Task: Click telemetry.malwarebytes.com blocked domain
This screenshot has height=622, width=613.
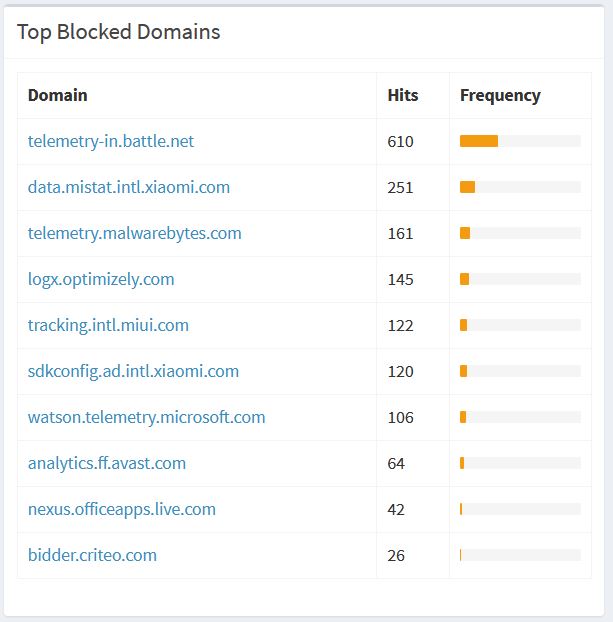Action: [x=135, y=233]
